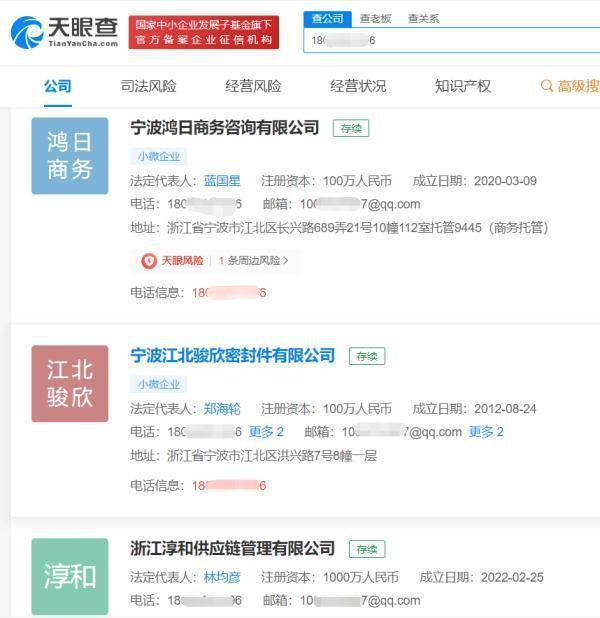Screen dimensions: 600x618
Task: Expand 更多 2 emails for 江北骏欣
Action: click(486, 432)
